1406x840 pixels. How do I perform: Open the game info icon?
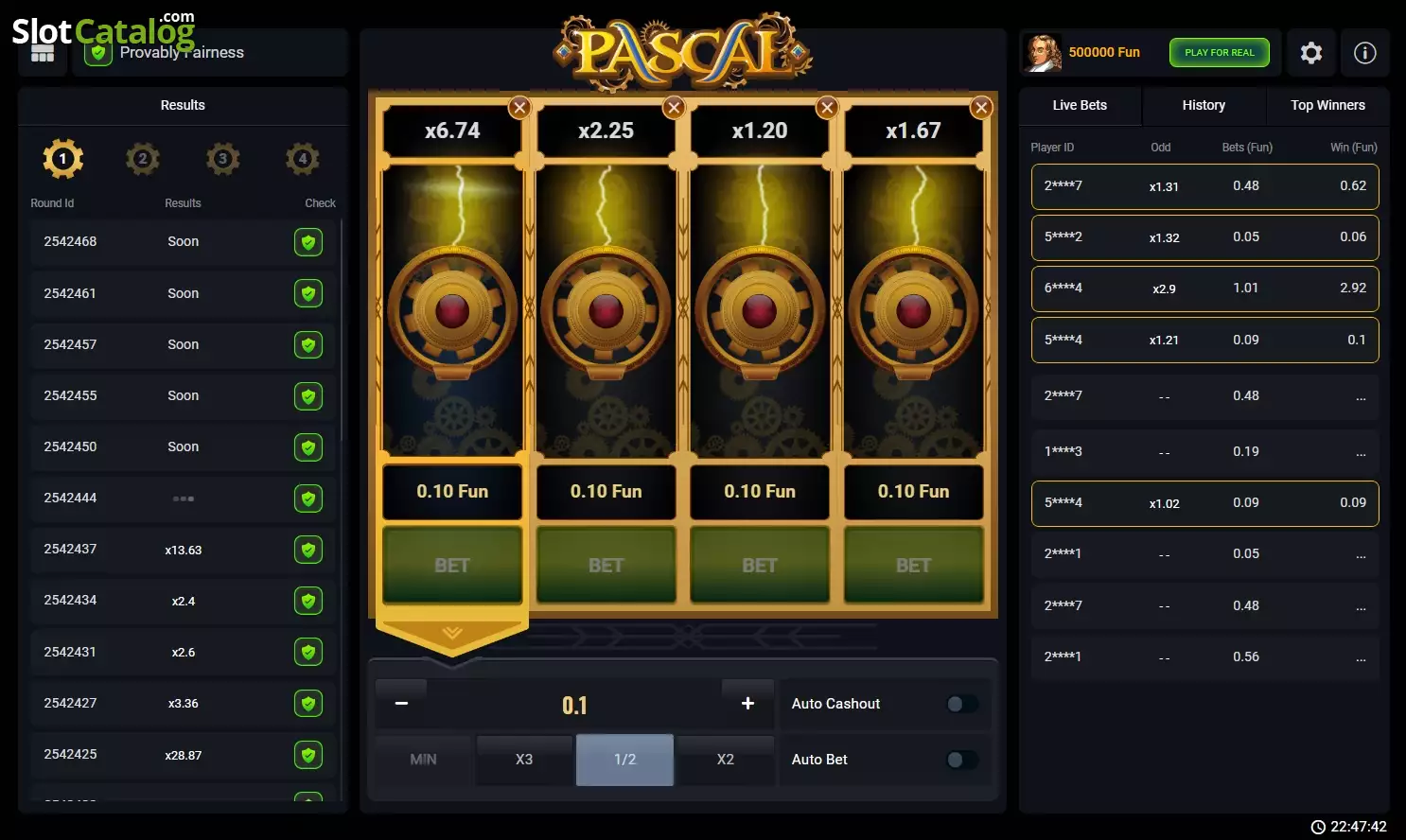tap(1364, 53)
